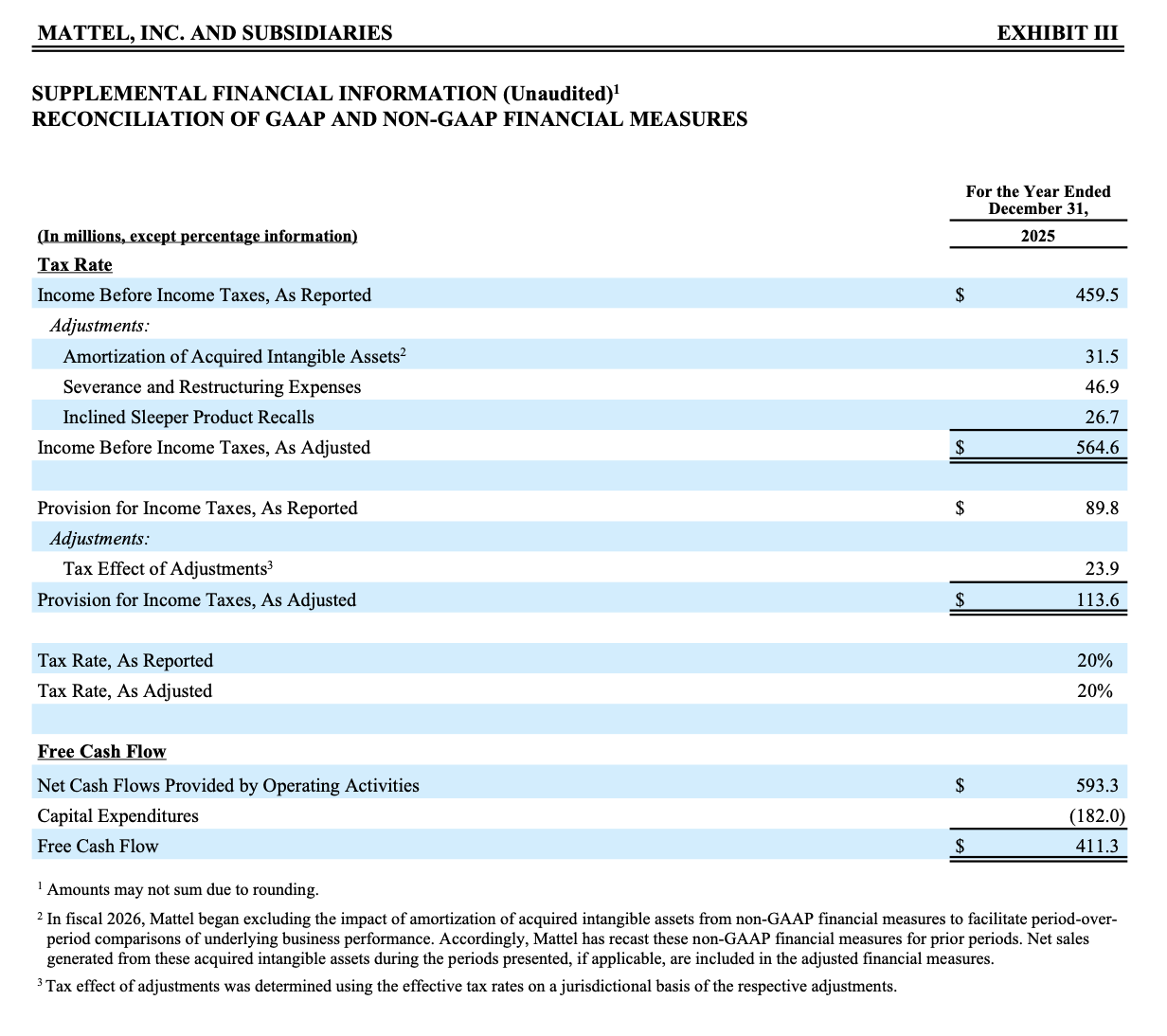Click the dollar sign in the 564.6 row
The image size is (1167, 1036).
(x=960, y=448)
